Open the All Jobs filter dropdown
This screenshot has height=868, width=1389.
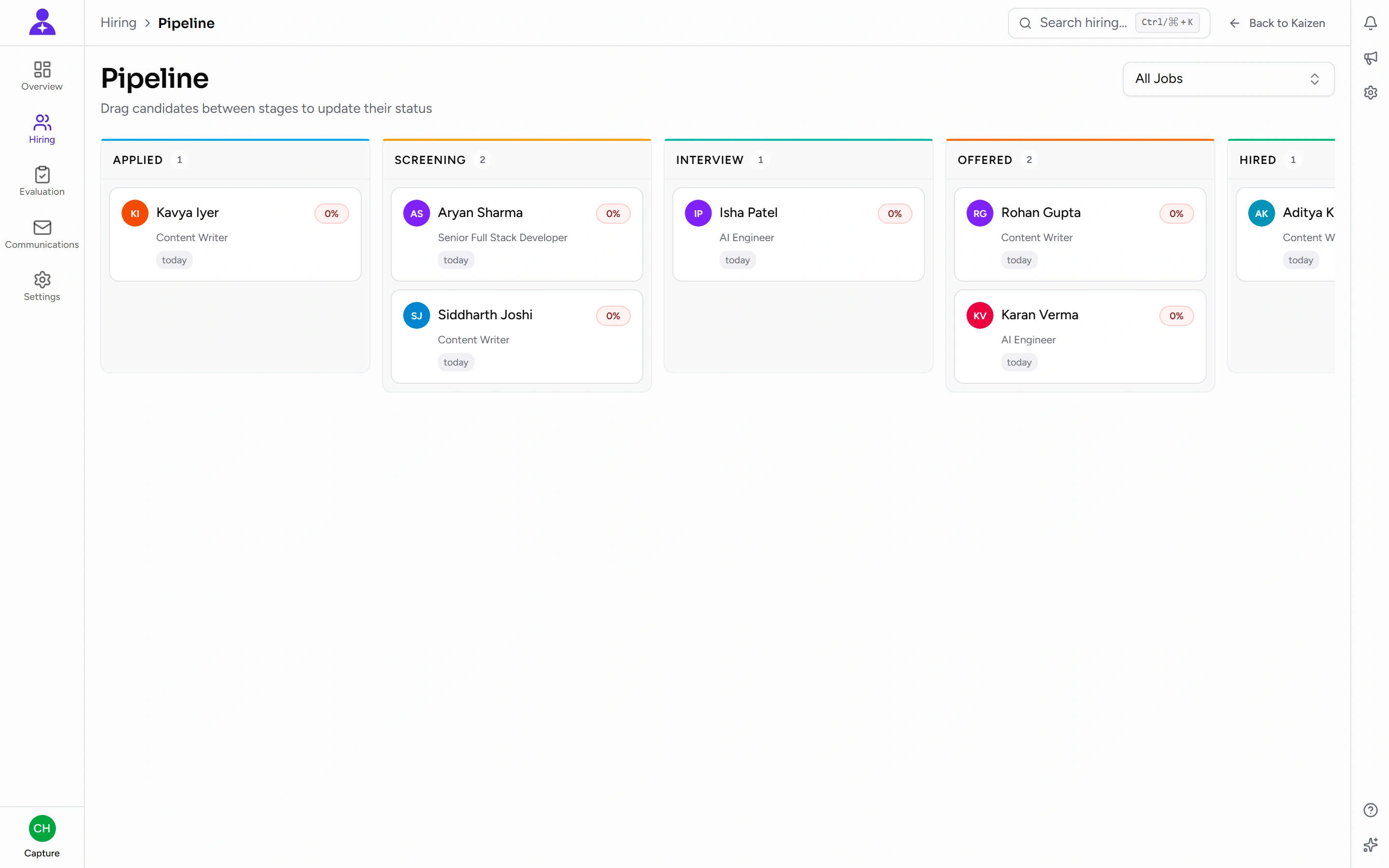[x=1228, y=79]
